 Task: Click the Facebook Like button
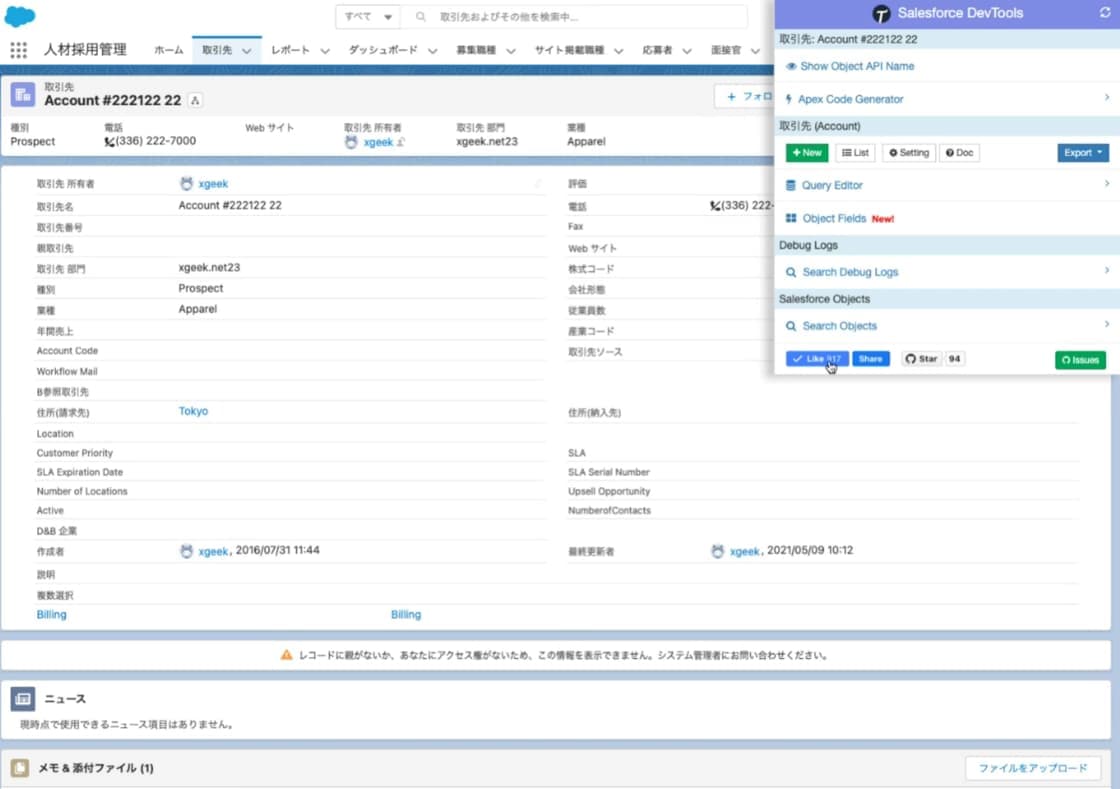pos(817,359)
